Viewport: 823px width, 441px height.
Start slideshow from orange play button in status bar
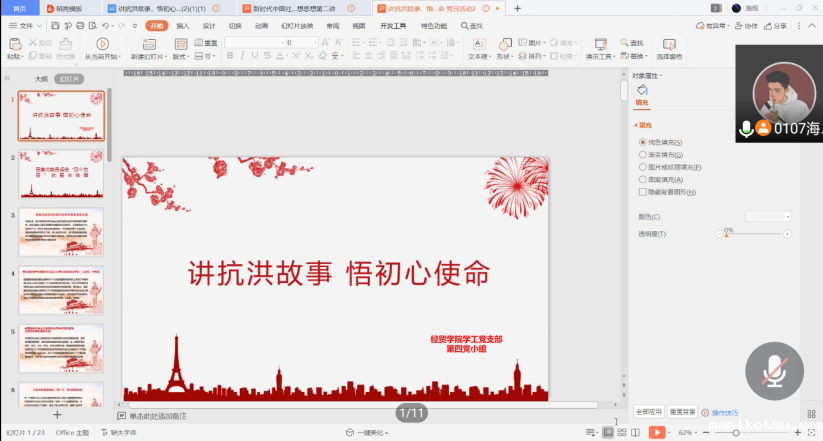[x=657, y=432]
